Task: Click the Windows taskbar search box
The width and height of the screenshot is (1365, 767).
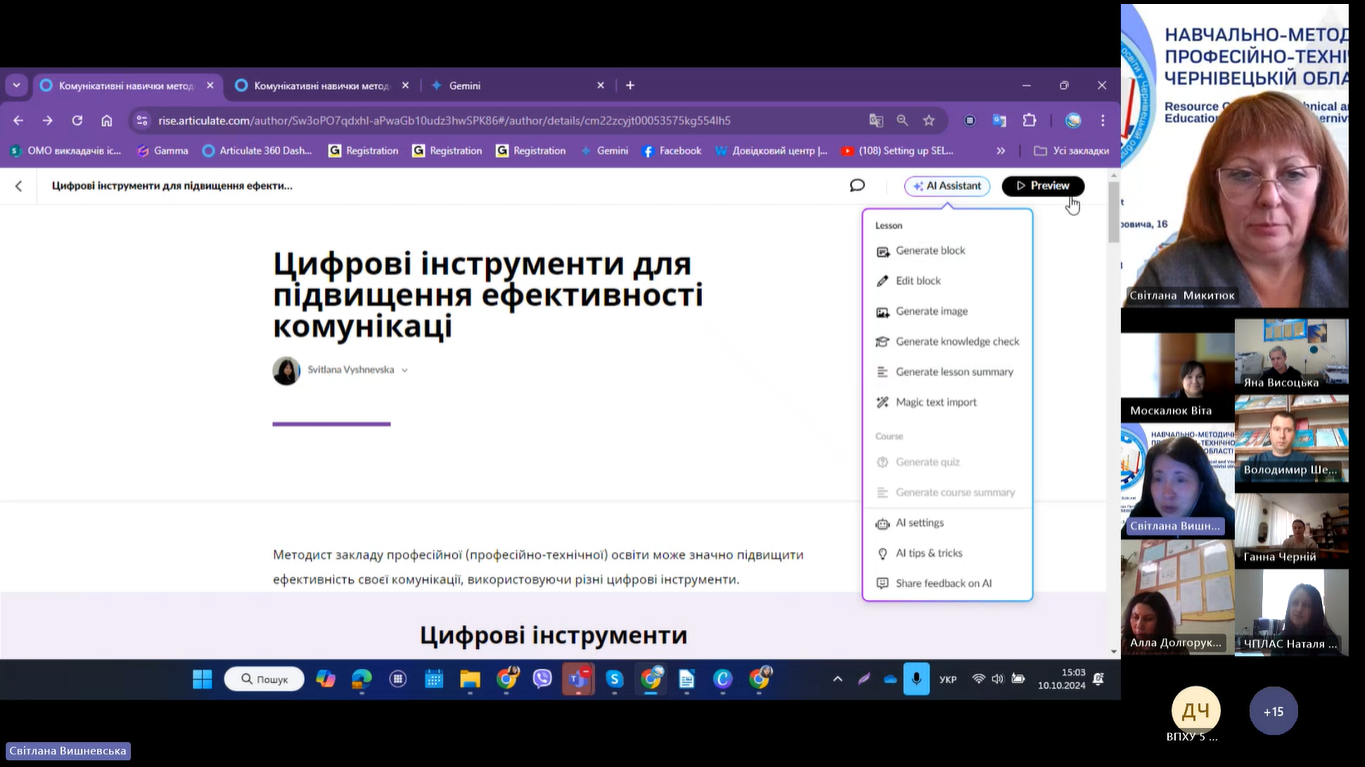Action: coord(264,679)
